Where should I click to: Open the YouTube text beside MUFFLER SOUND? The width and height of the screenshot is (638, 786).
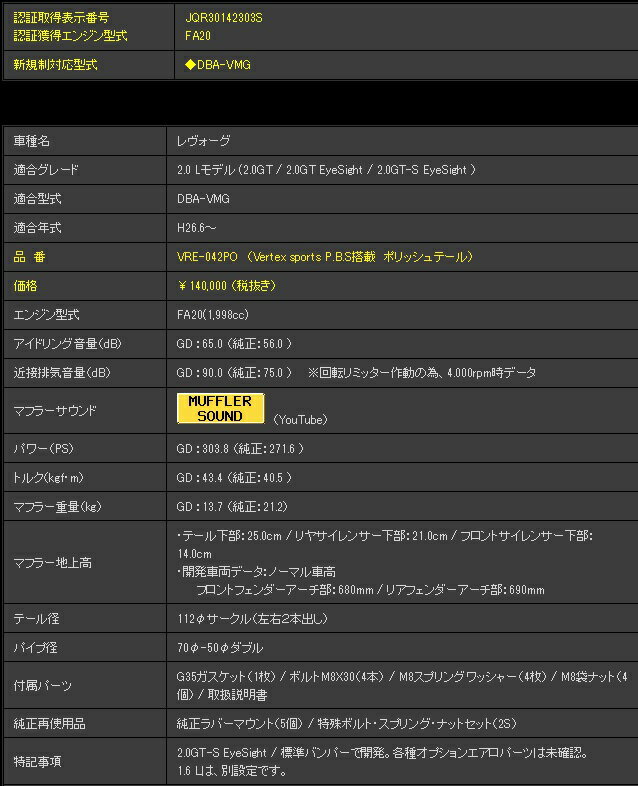(x=299, y=420)
